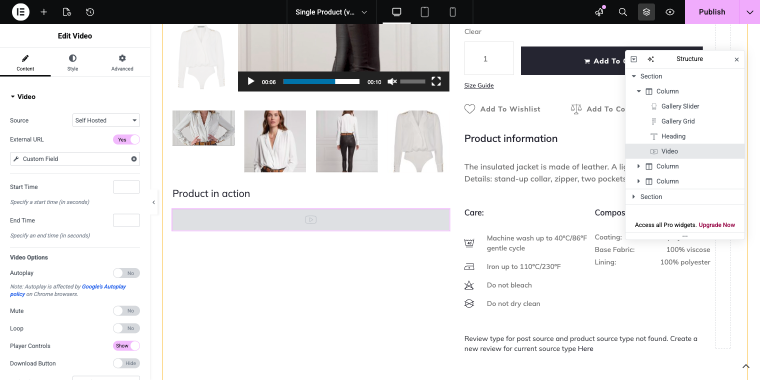Click the Add To Compare scales icon
The width and height of the screenshot is (760, 380).
pos(576,109)
